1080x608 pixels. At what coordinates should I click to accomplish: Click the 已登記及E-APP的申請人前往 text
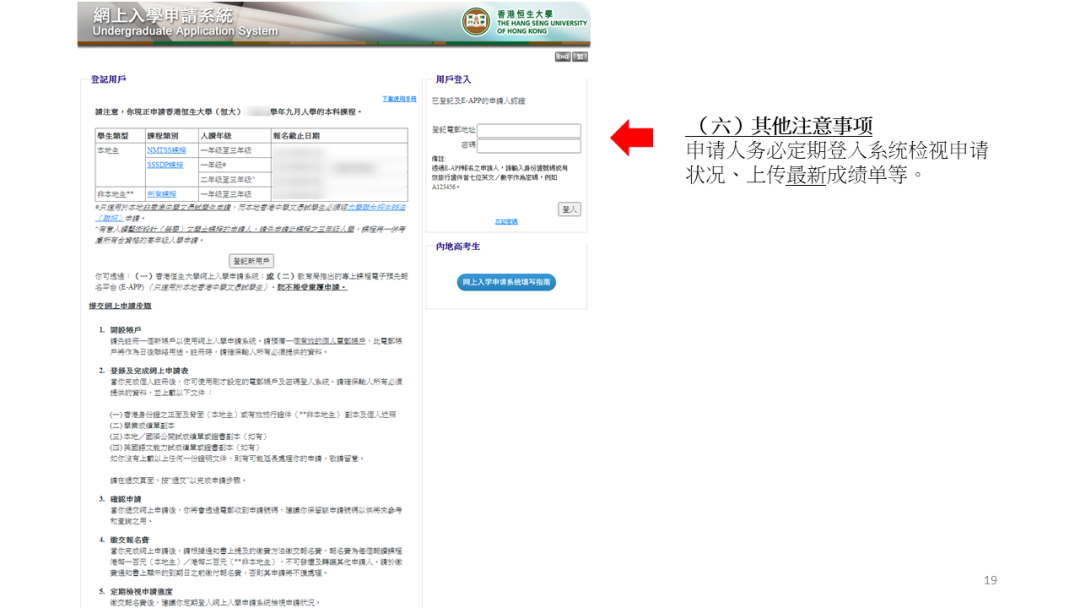479,101
